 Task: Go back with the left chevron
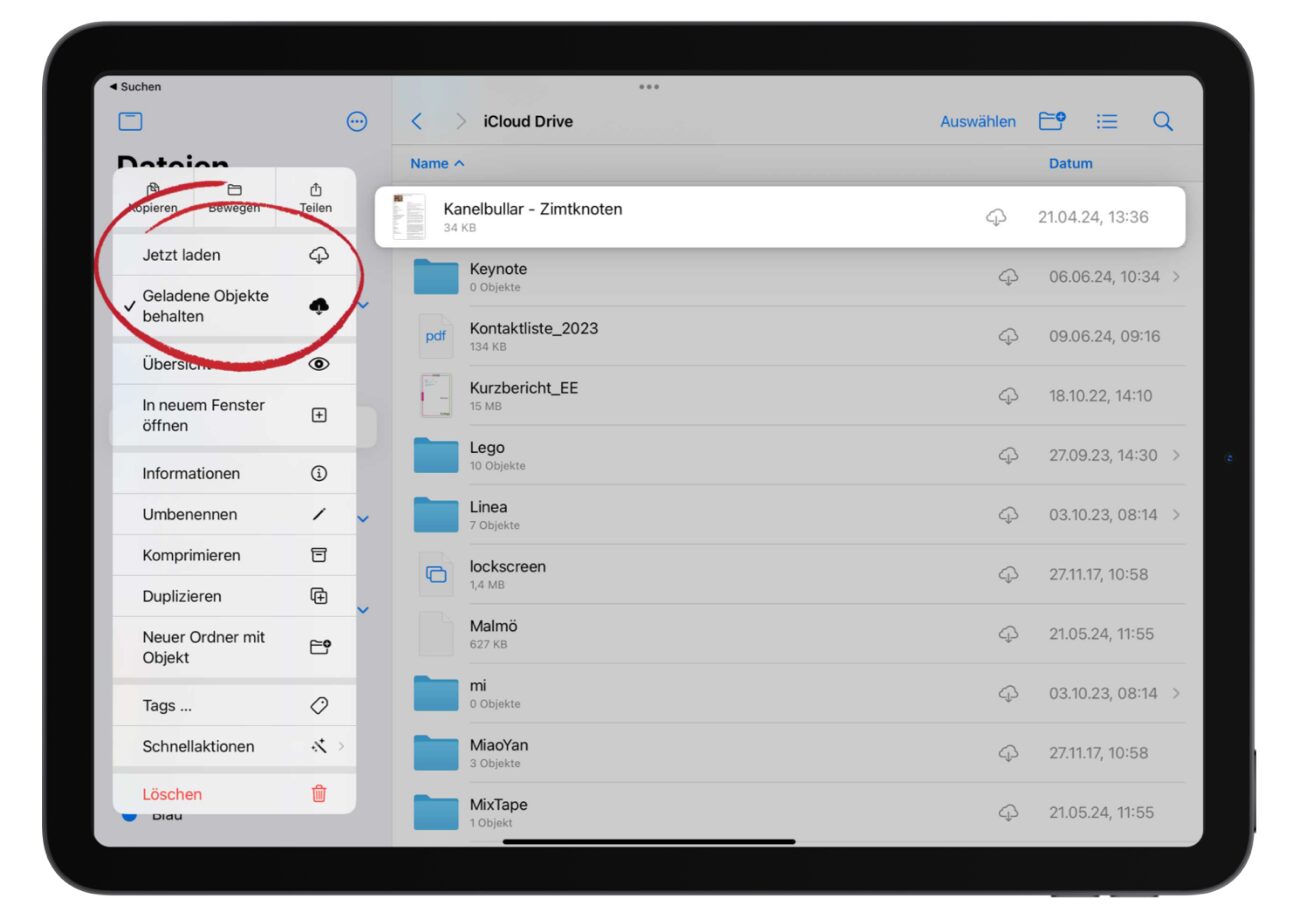coord(417,122)
